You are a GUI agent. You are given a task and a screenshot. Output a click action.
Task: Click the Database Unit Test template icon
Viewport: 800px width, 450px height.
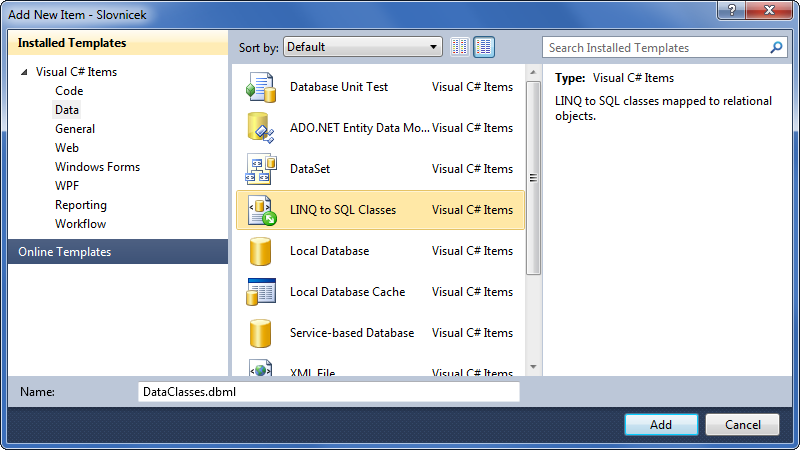261,87
